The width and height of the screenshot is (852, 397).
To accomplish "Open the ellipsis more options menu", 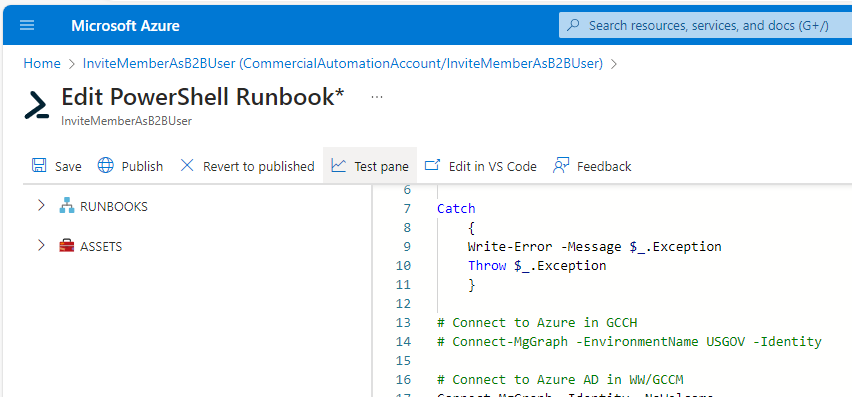I will [377, 97].
